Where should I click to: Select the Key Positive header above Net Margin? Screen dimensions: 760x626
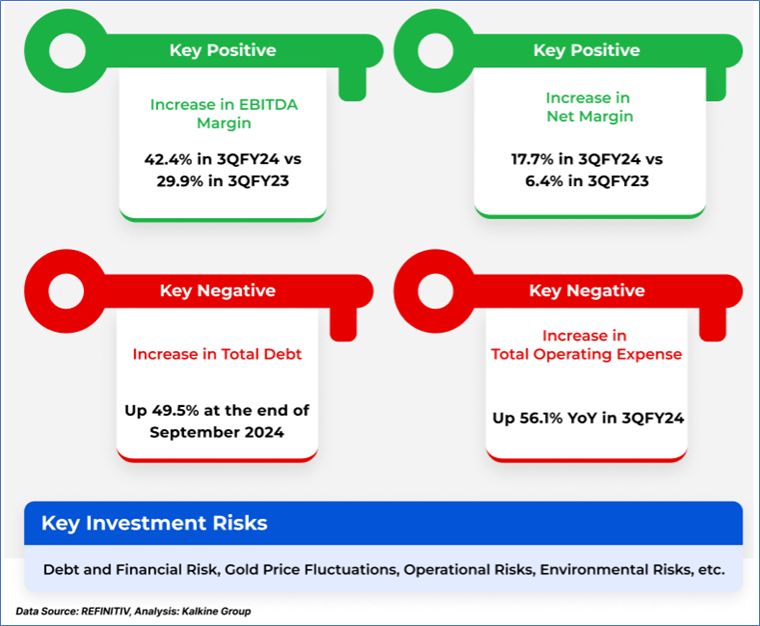click(586, 51)
